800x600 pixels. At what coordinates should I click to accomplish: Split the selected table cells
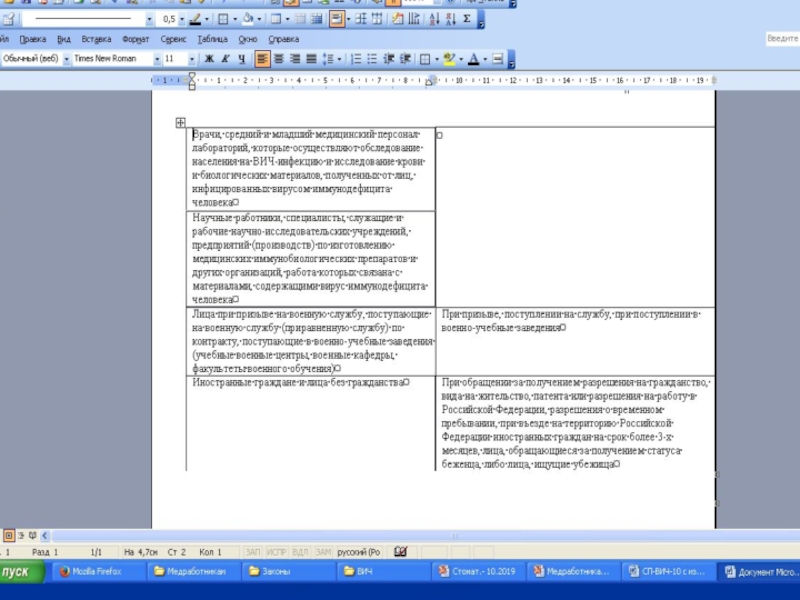pyautogui.click(x=316, y=19)
